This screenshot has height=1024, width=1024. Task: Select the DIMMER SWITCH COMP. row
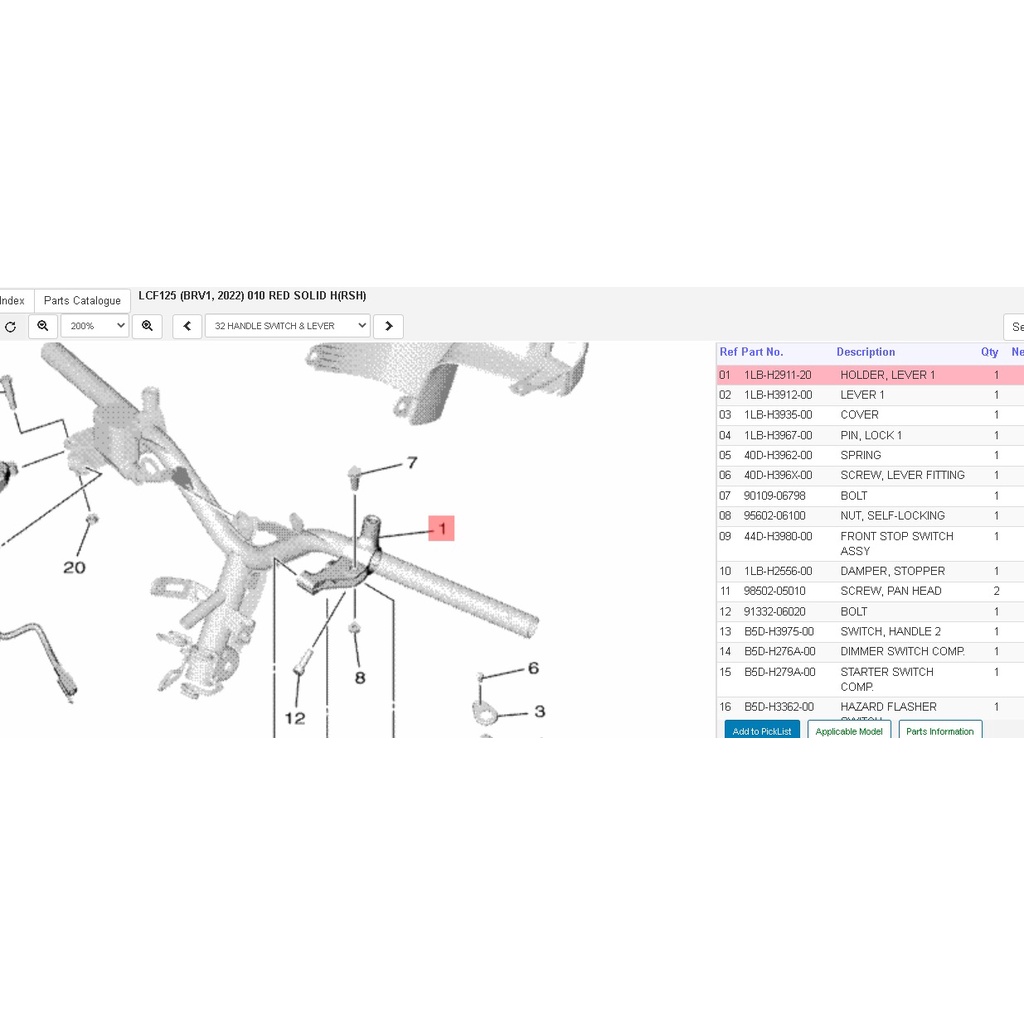tap(902, 651)
